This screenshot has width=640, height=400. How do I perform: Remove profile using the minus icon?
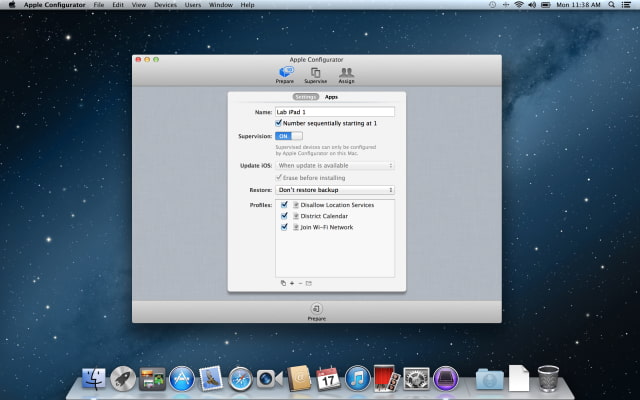pyautogui.click(x=300, y=283)
